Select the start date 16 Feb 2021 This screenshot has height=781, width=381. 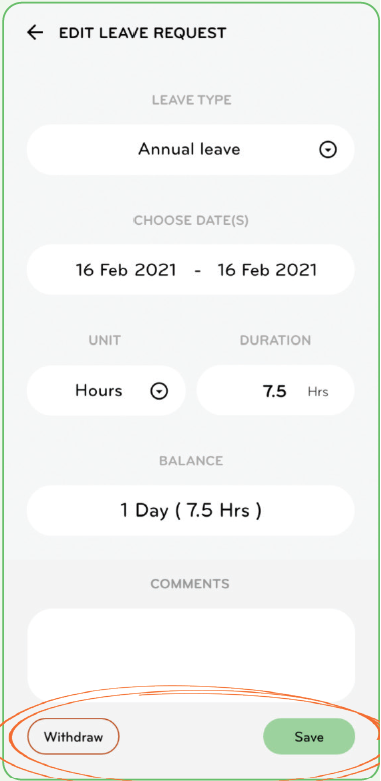point(126,270)
